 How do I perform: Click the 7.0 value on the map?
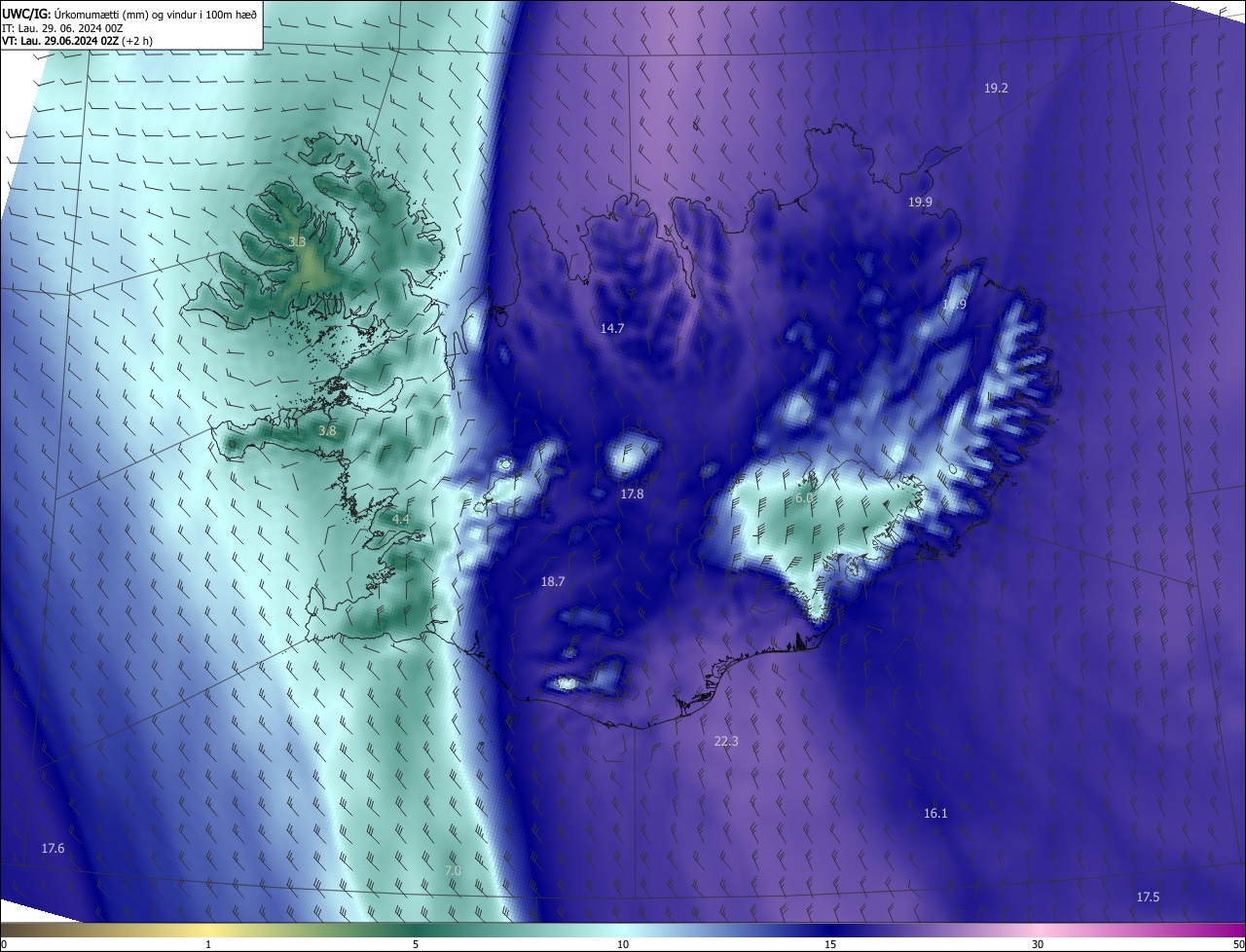click(x=453, y=869)
